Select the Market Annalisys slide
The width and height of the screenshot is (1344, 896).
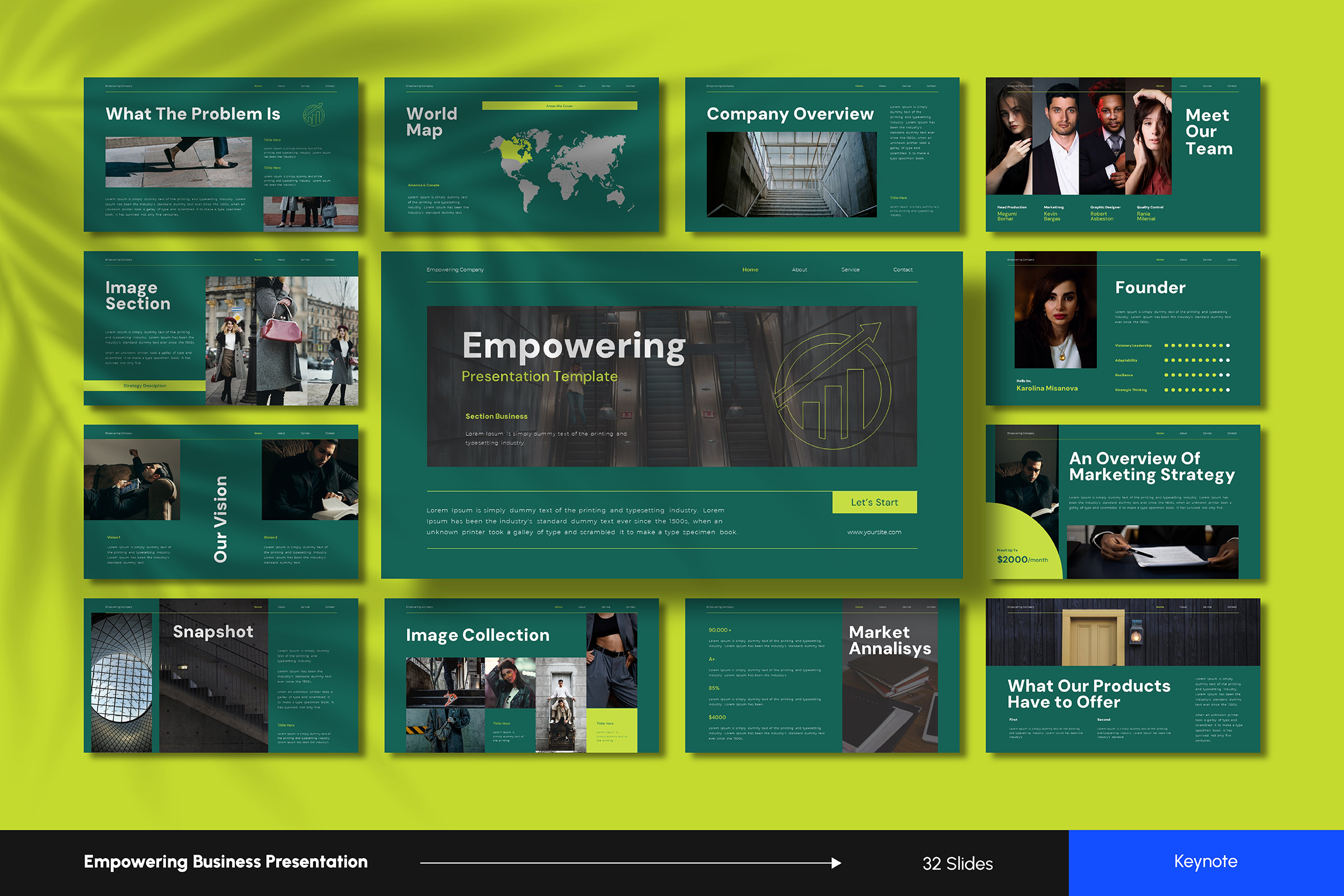tap(821, 675)
